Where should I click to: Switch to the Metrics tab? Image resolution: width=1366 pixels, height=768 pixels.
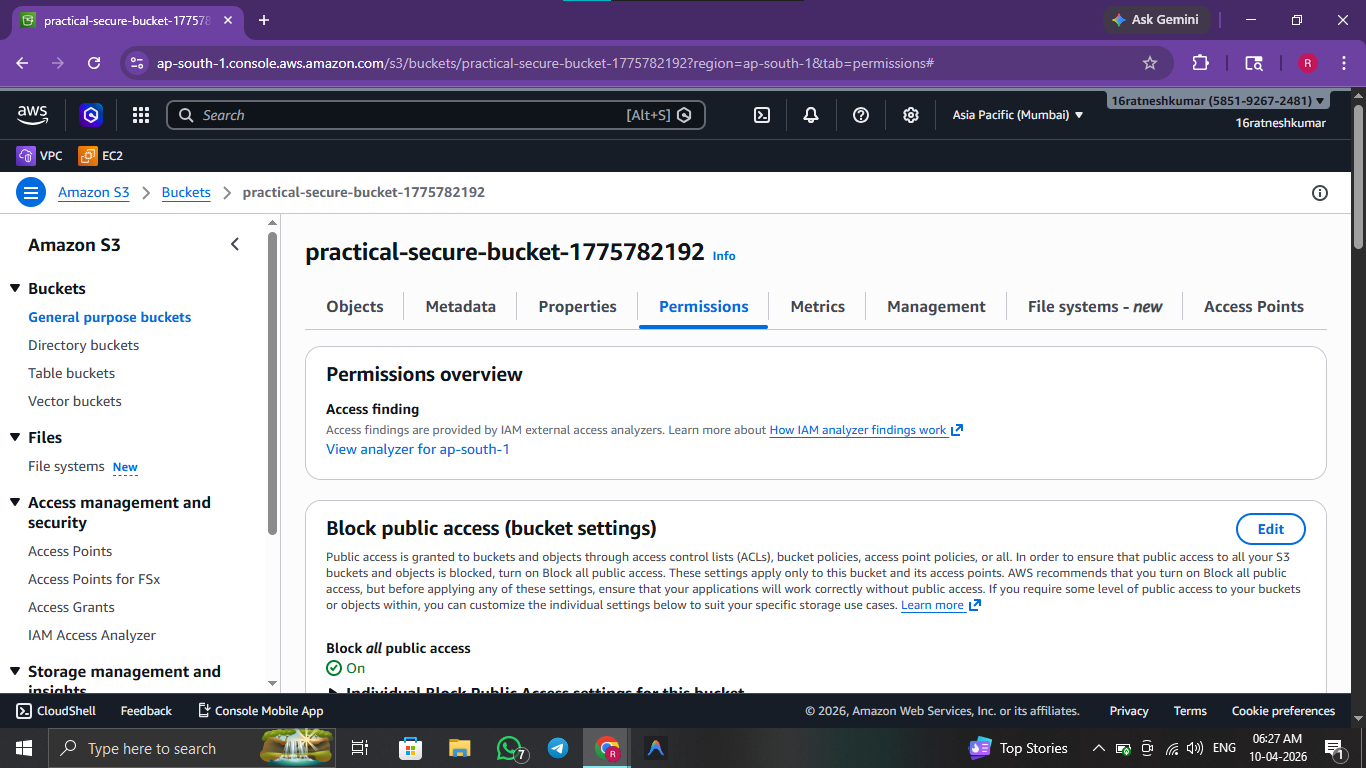[817, 306]
